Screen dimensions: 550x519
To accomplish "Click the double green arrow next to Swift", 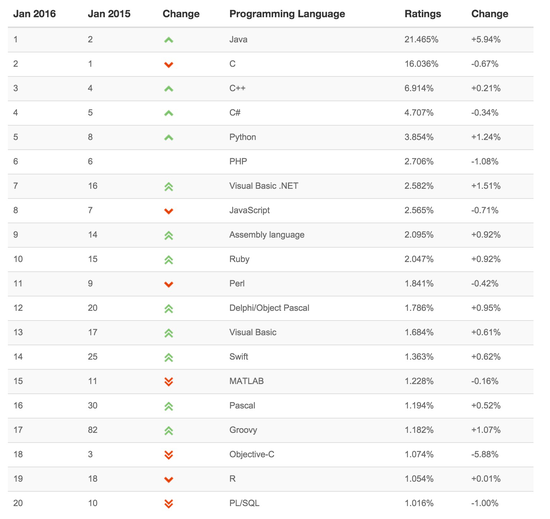I will [x=169, y=357].
